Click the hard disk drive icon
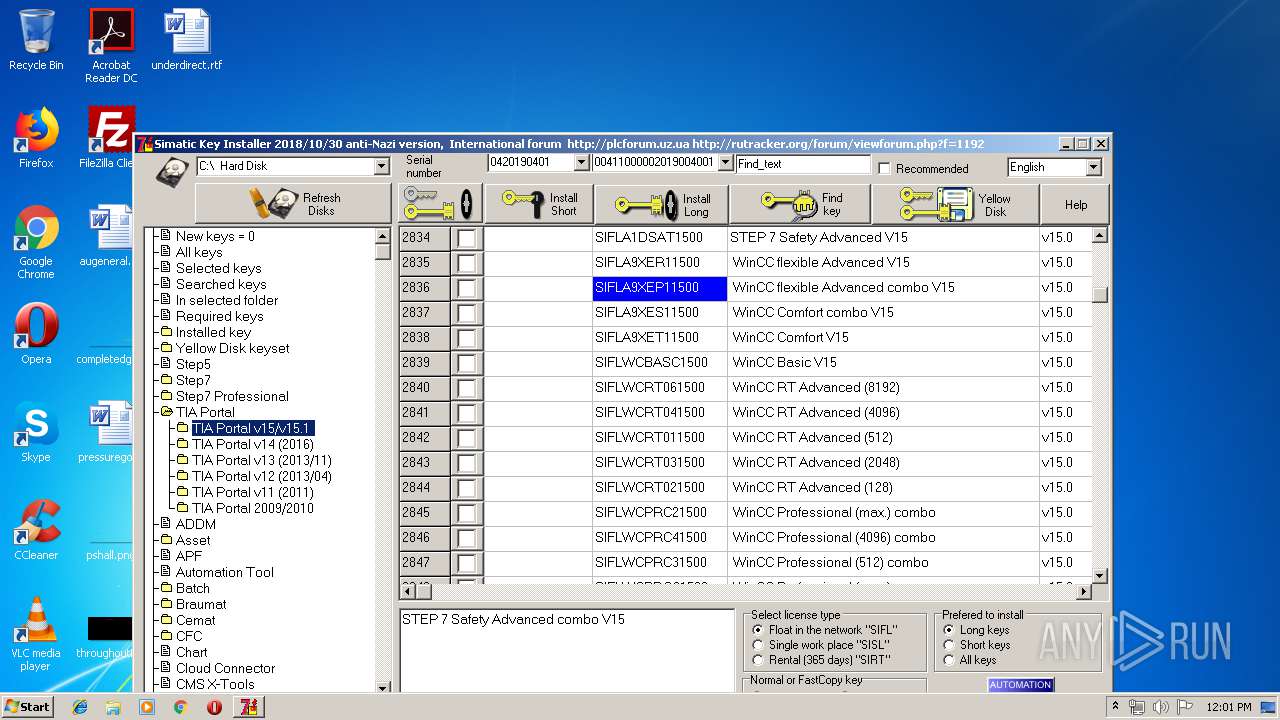This screenshot has height=720, width=1280. coord(171,171)
